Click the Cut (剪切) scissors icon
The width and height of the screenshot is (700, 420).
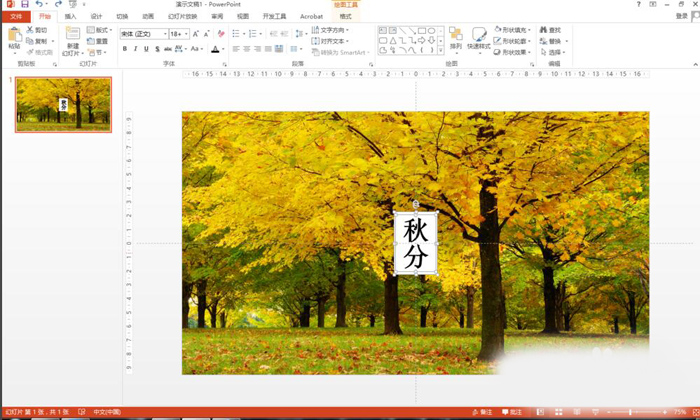30,30
